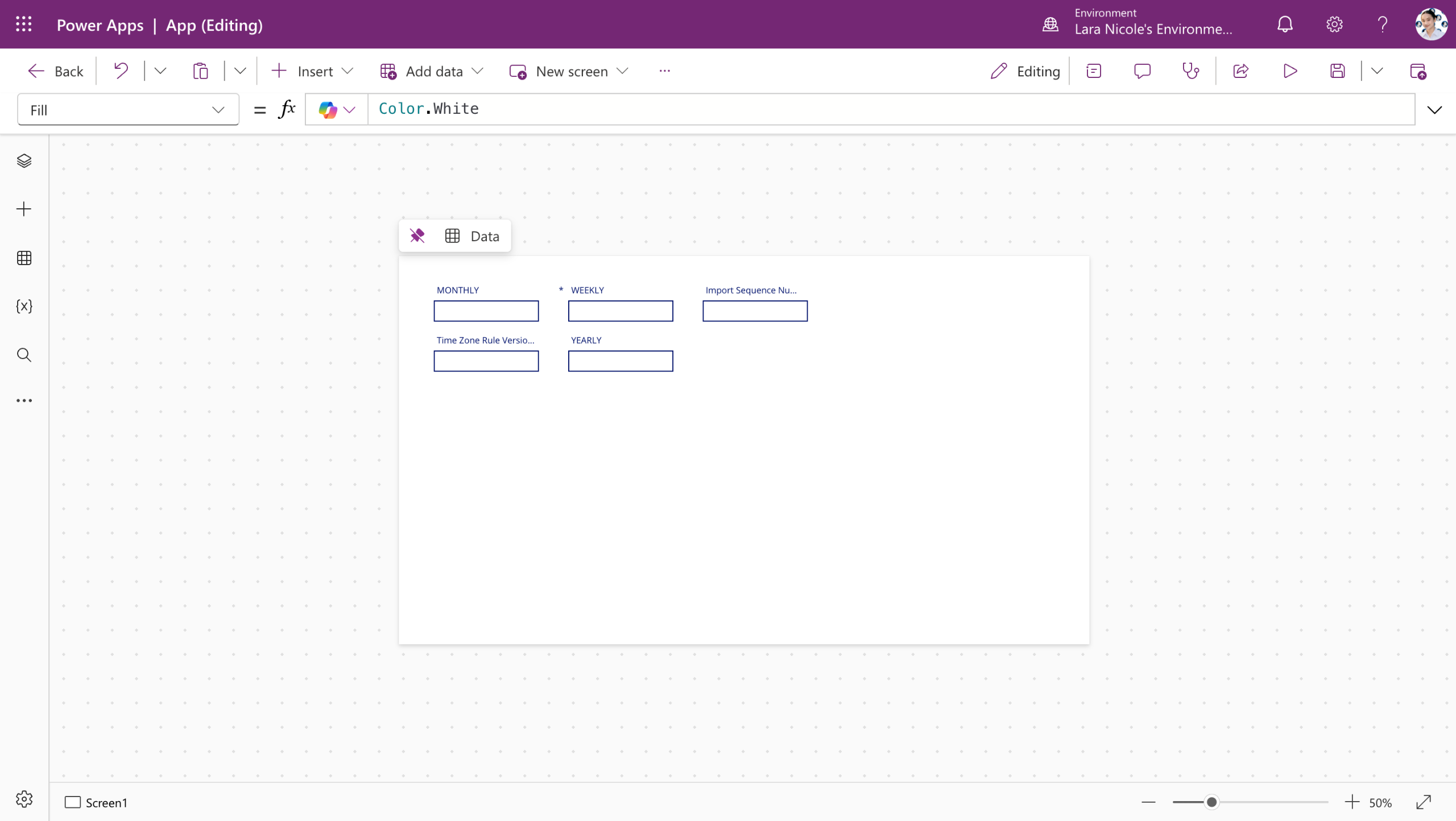
Task: Open the Variables panel
Action: coord(24,307)
